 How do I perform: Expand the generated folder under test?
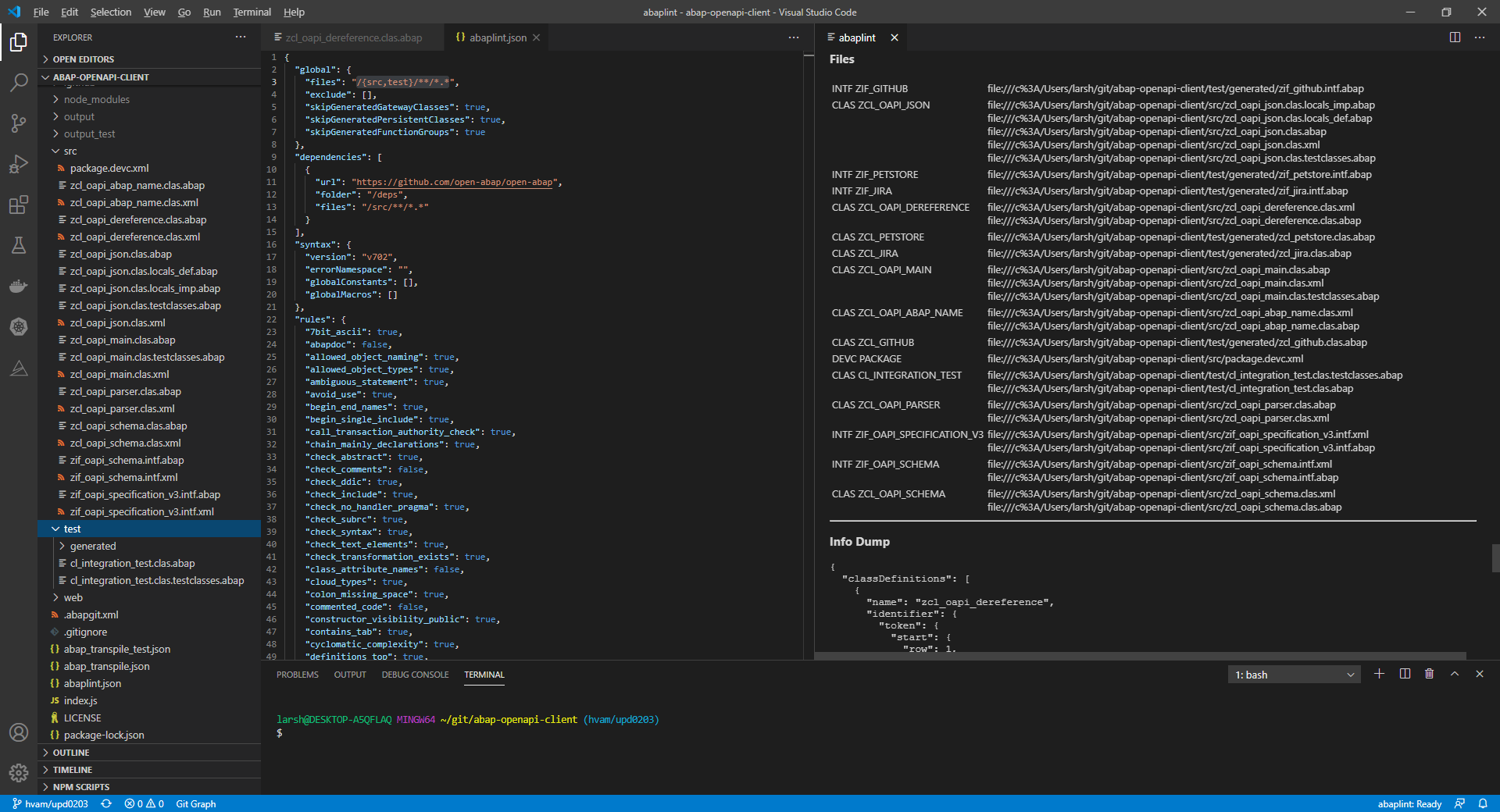coord(94,546)
